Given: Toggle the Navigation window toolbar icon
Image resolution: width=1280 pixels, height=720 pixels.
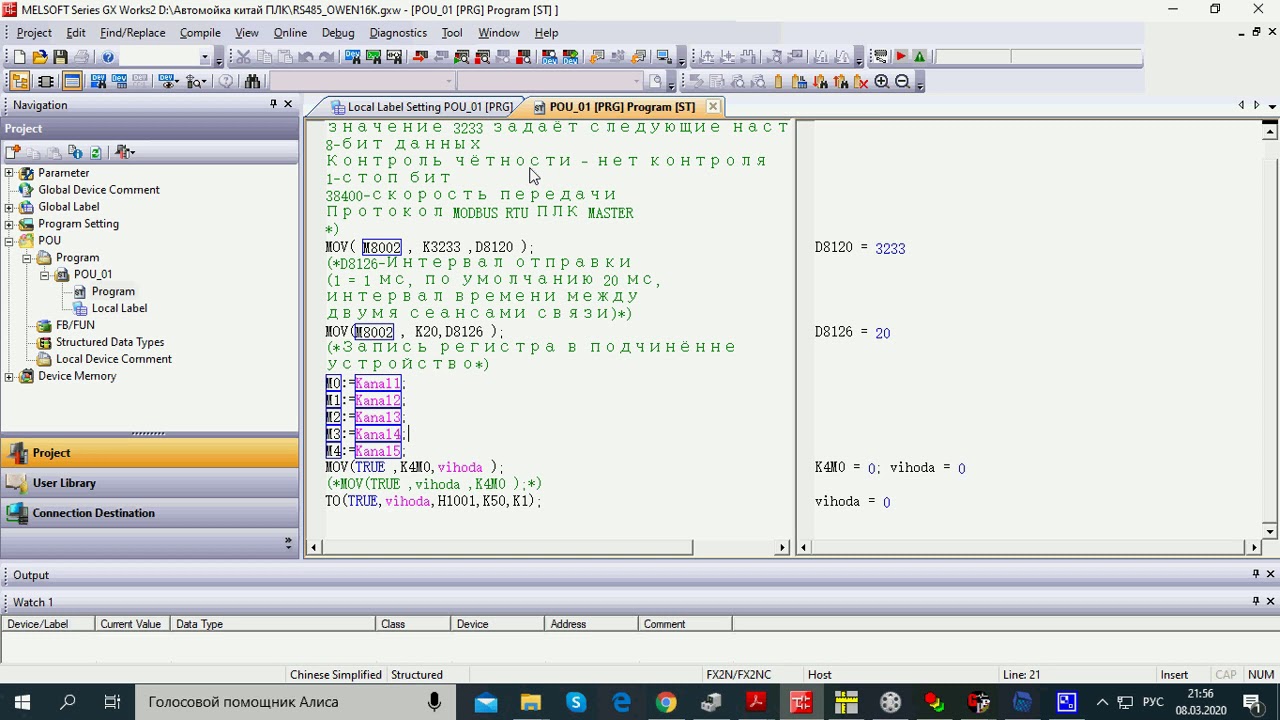Looking at the screenshot, I should coord(19,82).
